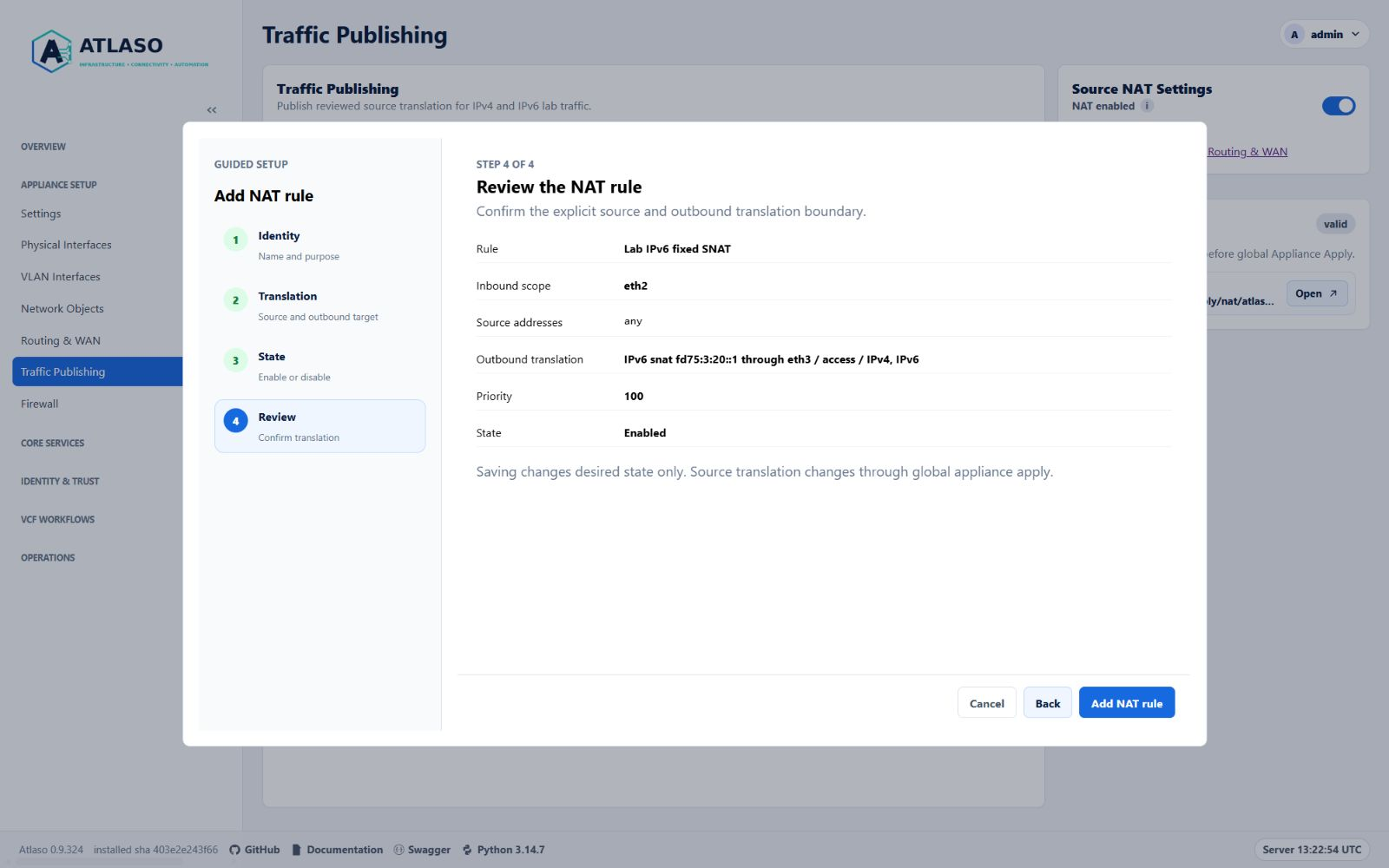1389x868 pixels.
Task: Click step 4 Review number badge
Action: coord(235,421)
